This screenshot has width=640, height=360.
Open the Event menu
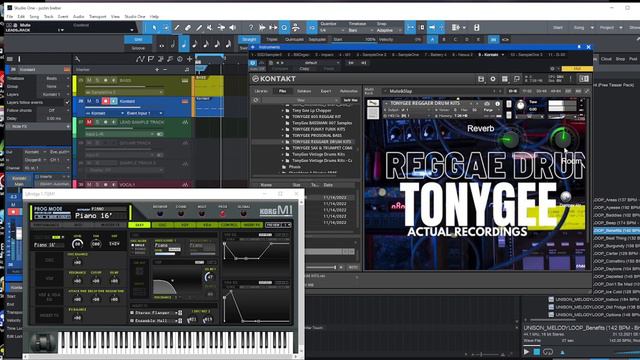pos(63,17)
